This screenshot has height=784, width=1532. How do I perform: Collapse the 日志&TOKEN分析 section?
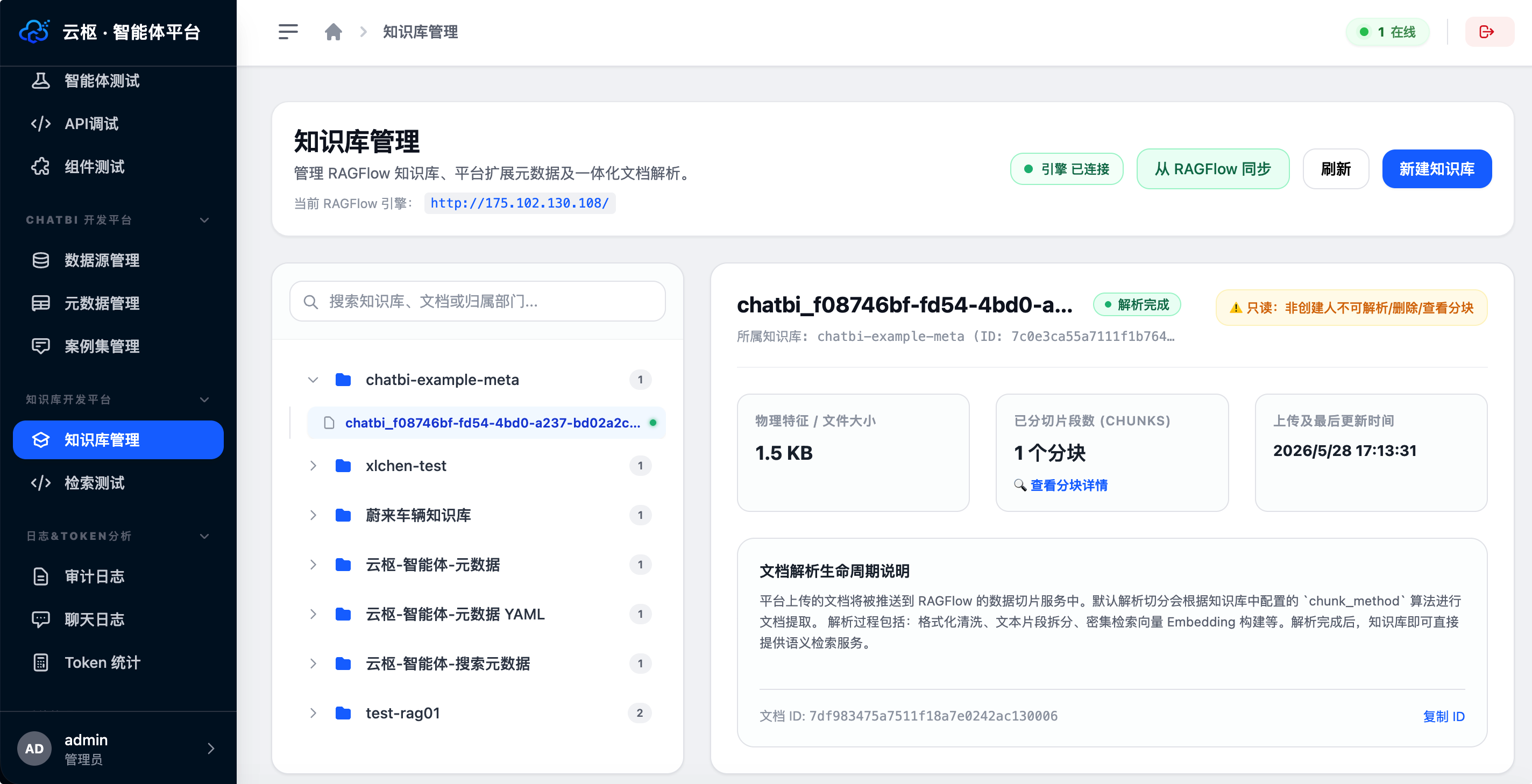coord(204,536)
